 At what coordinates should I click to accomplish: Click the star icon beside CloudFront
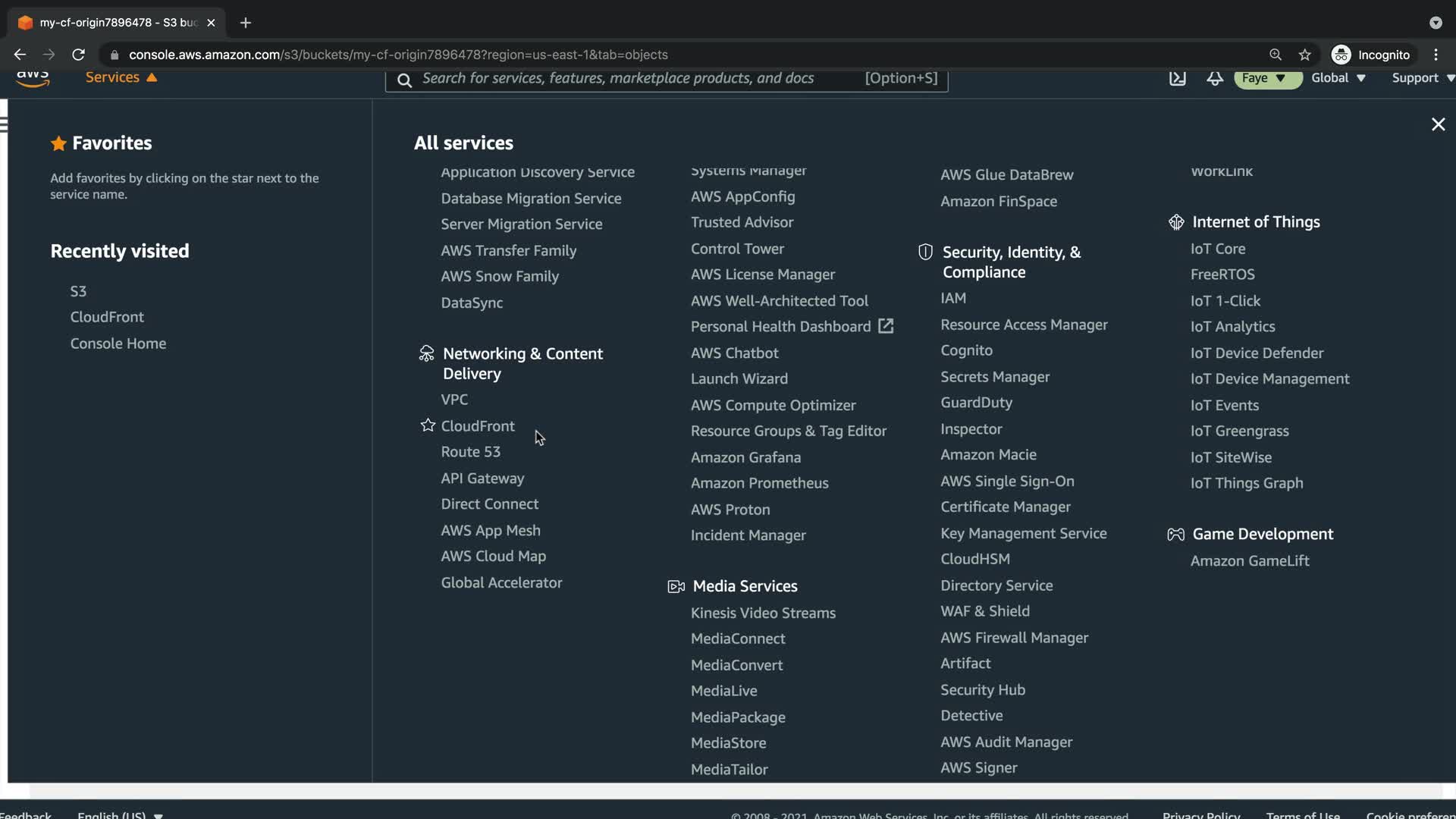pos(428,425)
